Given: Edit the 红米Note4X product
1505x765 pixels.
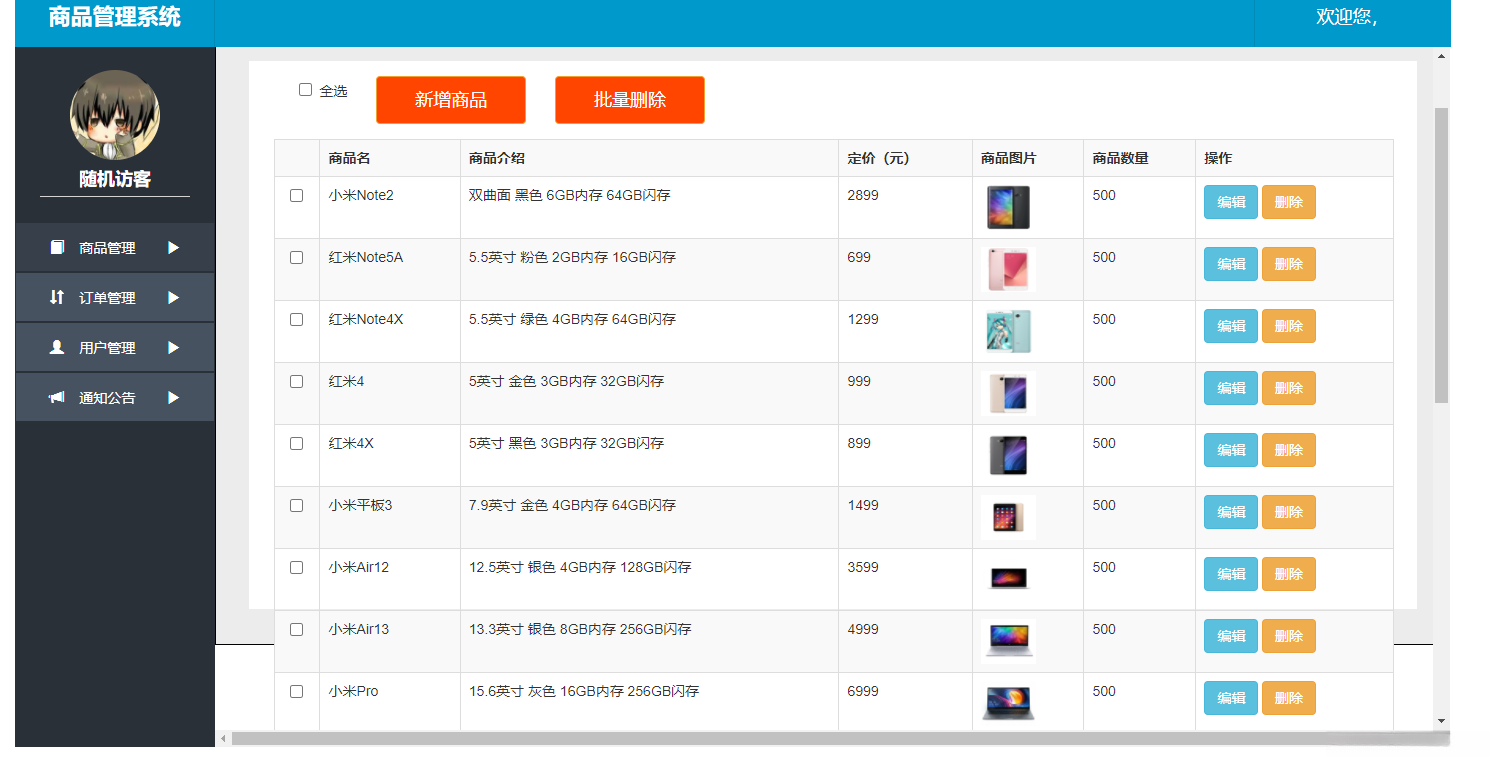Looking at the screenshot, I should pyautogui.click(x=1231, y=326).
